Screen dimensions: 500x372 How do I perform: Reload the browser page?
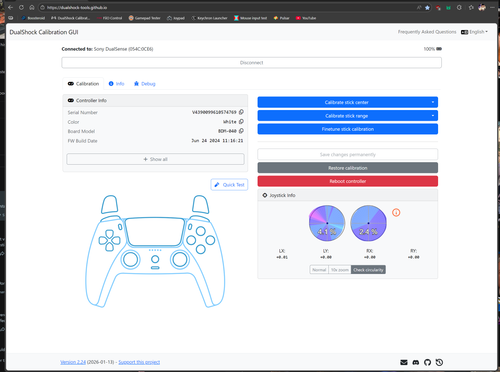coord(21,7)
